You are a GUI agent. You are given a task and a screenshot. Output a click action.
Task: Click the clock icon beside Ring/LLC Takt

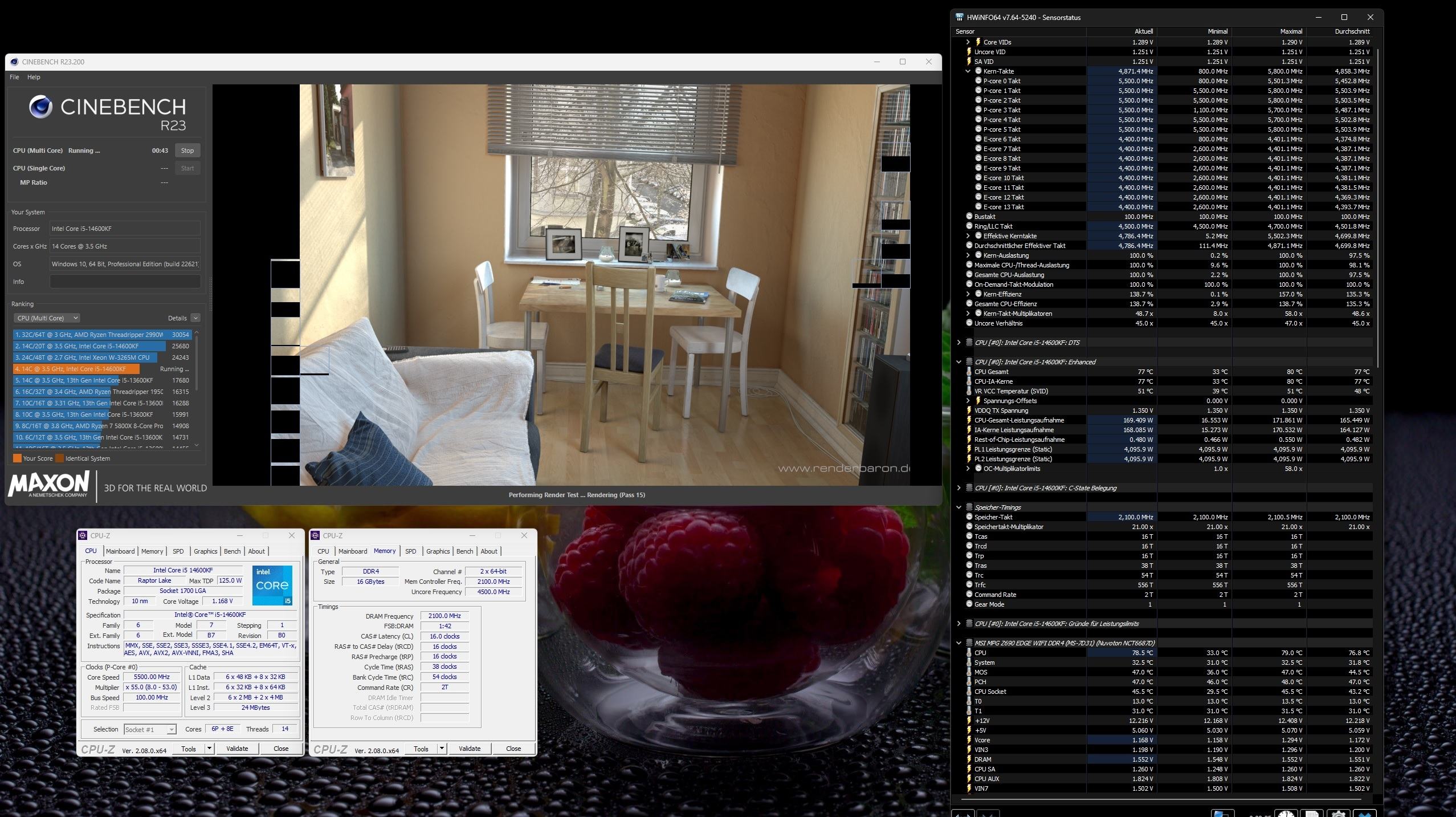[x=969, y=226]
